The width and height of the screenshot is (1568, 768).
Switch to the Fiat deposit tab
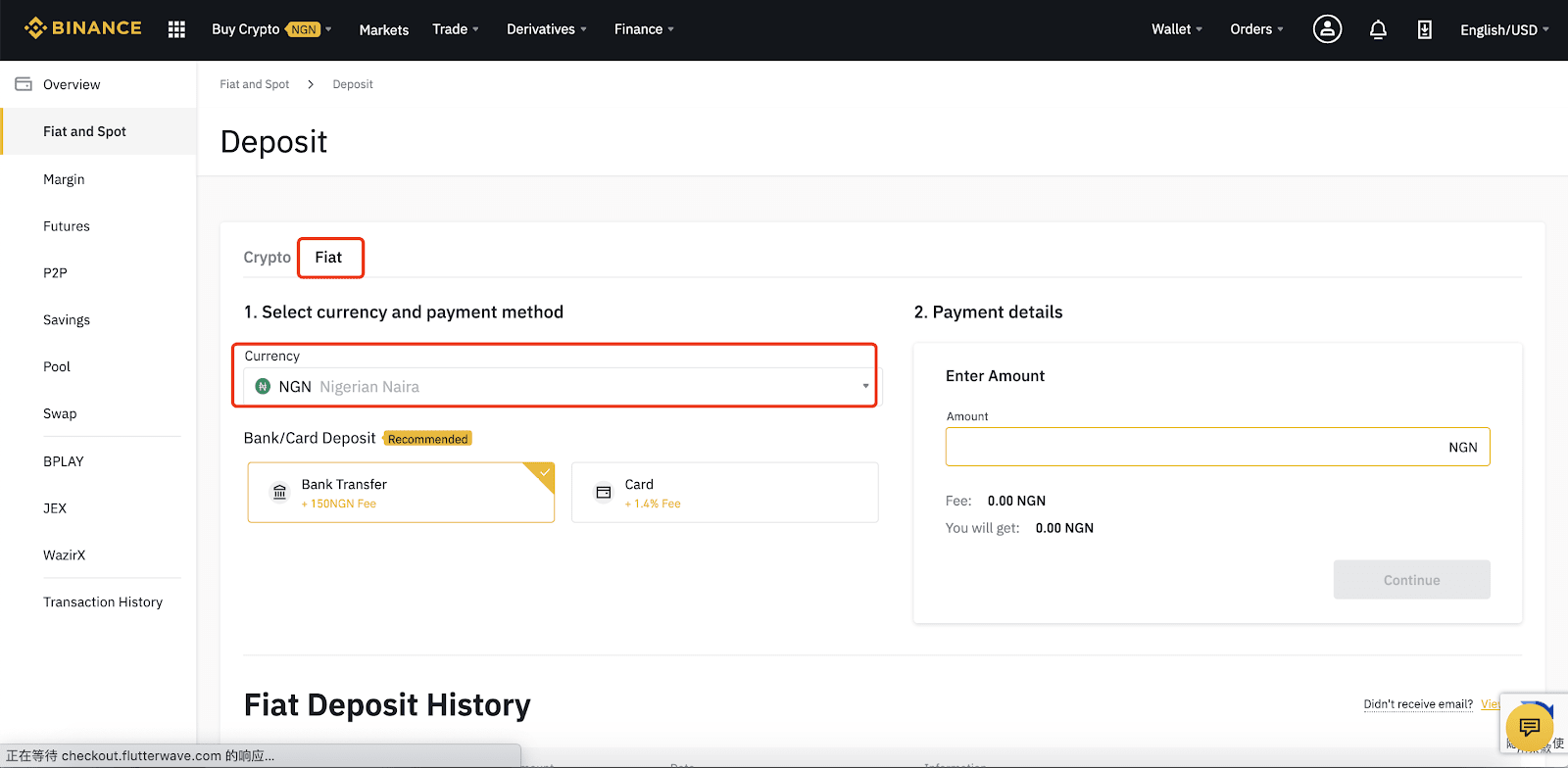(x=328, y=258)
